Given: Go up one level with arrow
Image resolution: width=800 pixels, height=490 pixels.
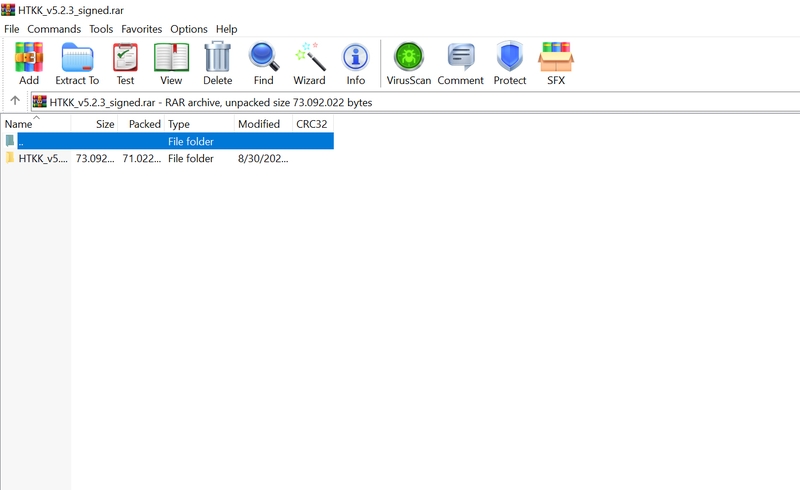Looking at the screenshot, I should point(15,101).
